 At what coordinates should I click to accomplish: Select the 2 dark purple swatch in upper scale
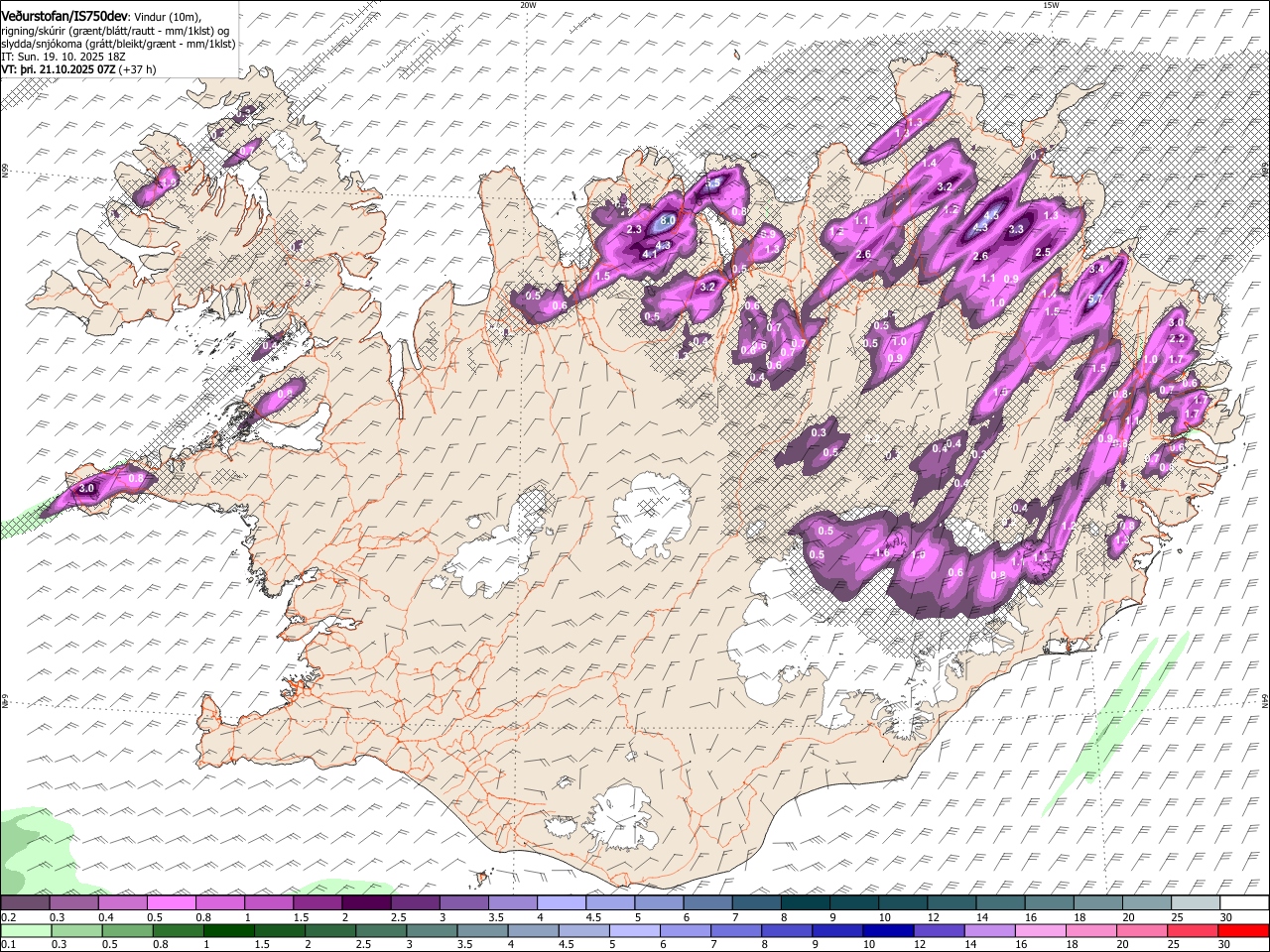(x=366, y=903)
